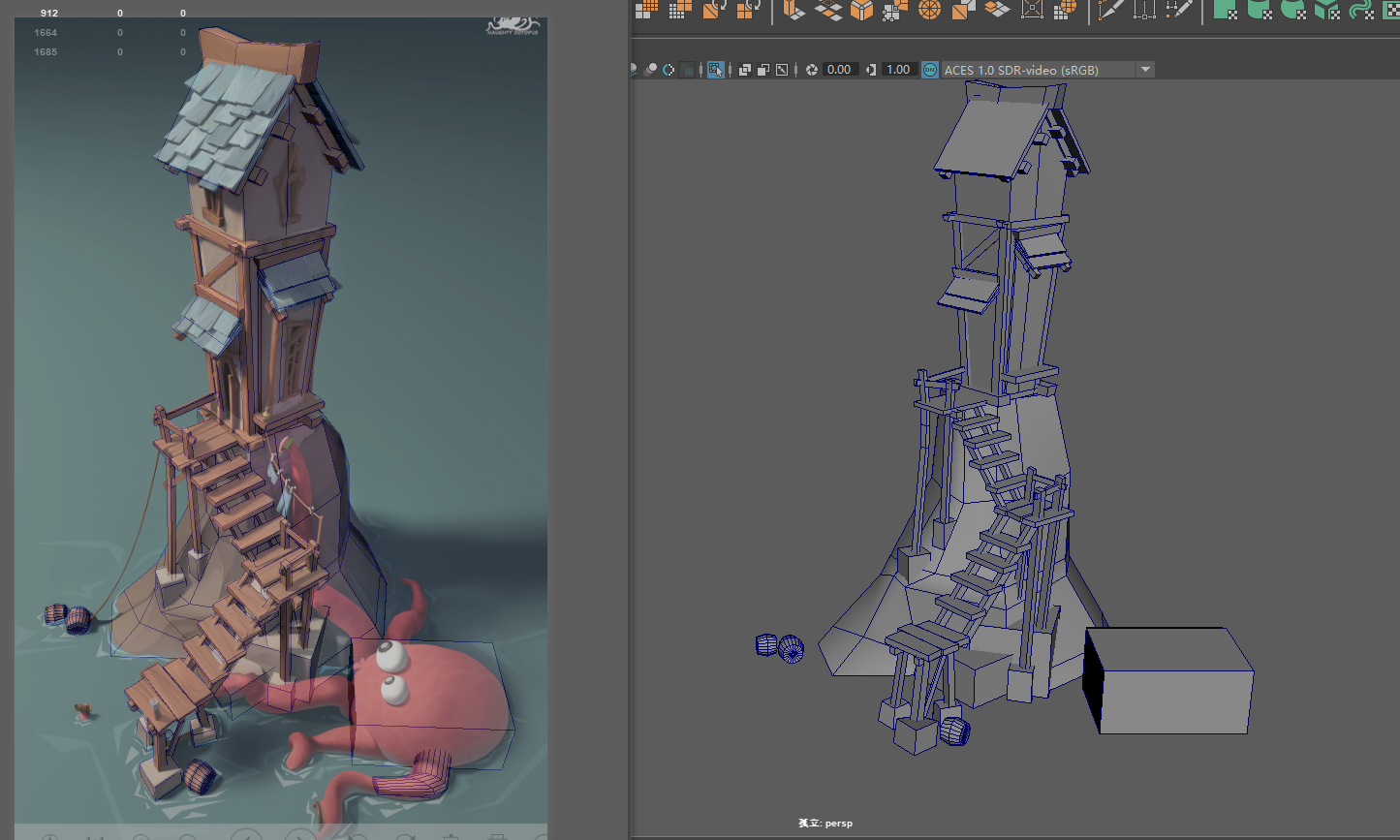Click the framed bounding-box shelf icon
Image resolution: width=1400 pixels, height=840 pixels.
point(1032,9)
